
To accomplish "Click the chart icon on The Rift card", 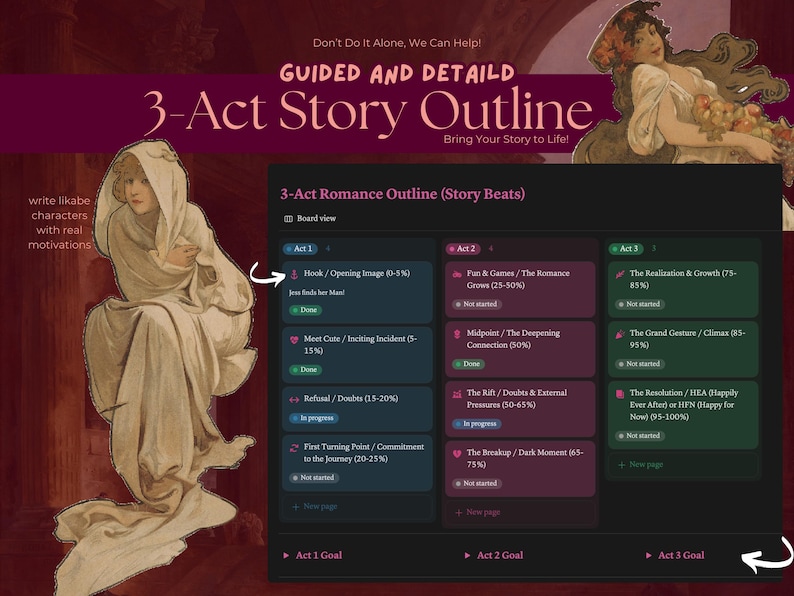I will 457,393.
